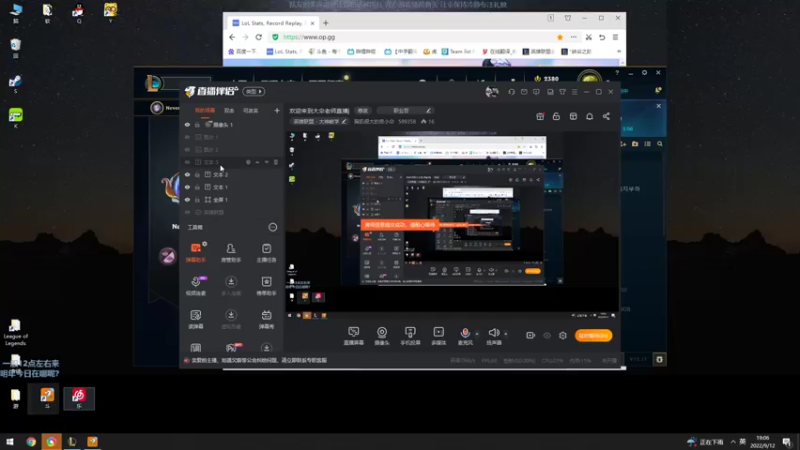Open streaming settings gear near start button
This screenshot has width=800, height=450.
[563, 335]
